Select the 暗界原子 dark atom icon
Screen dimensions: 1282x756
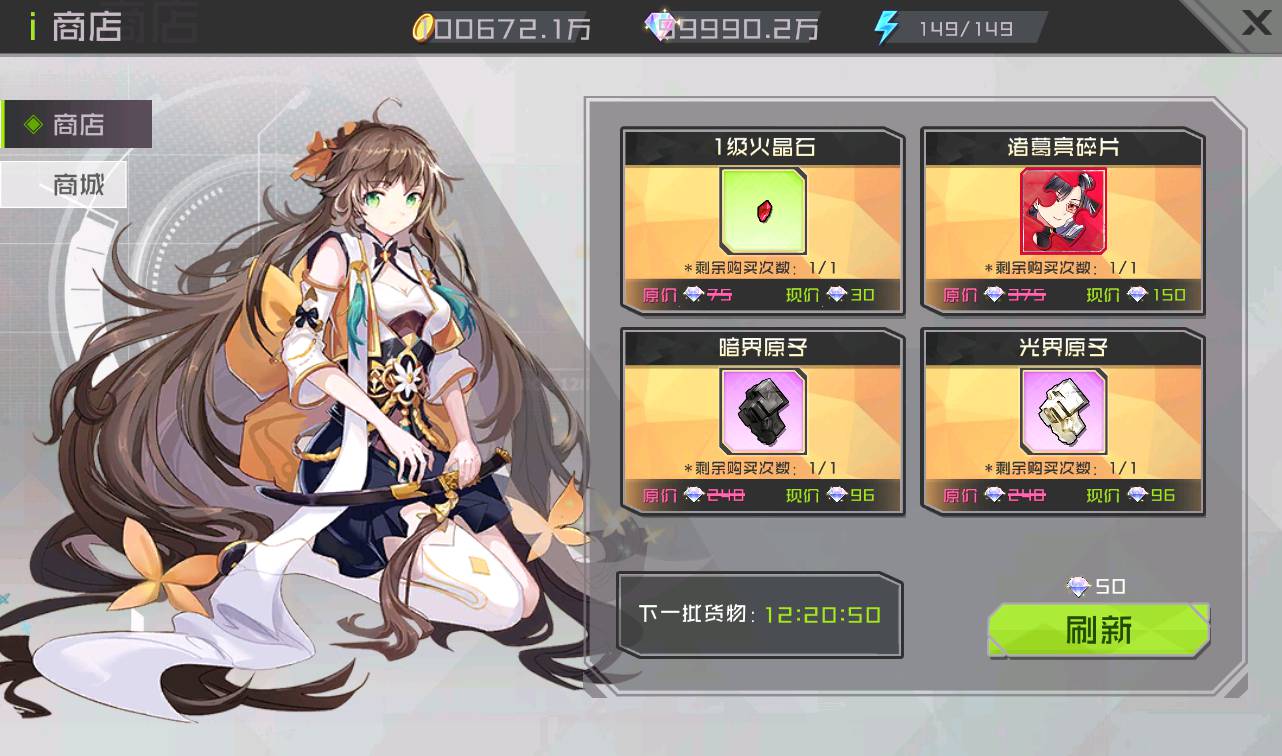click(763, 411)
